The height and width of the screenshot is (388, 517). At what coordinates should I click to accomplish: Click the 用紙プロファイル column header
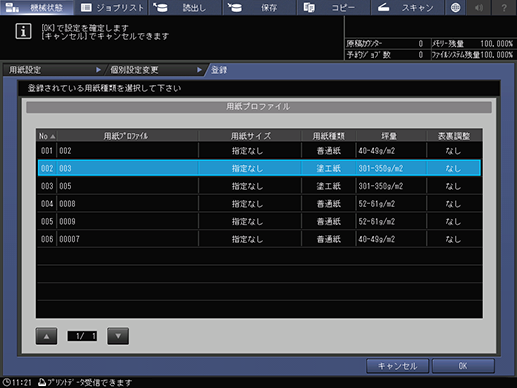[x=127, y=136]
